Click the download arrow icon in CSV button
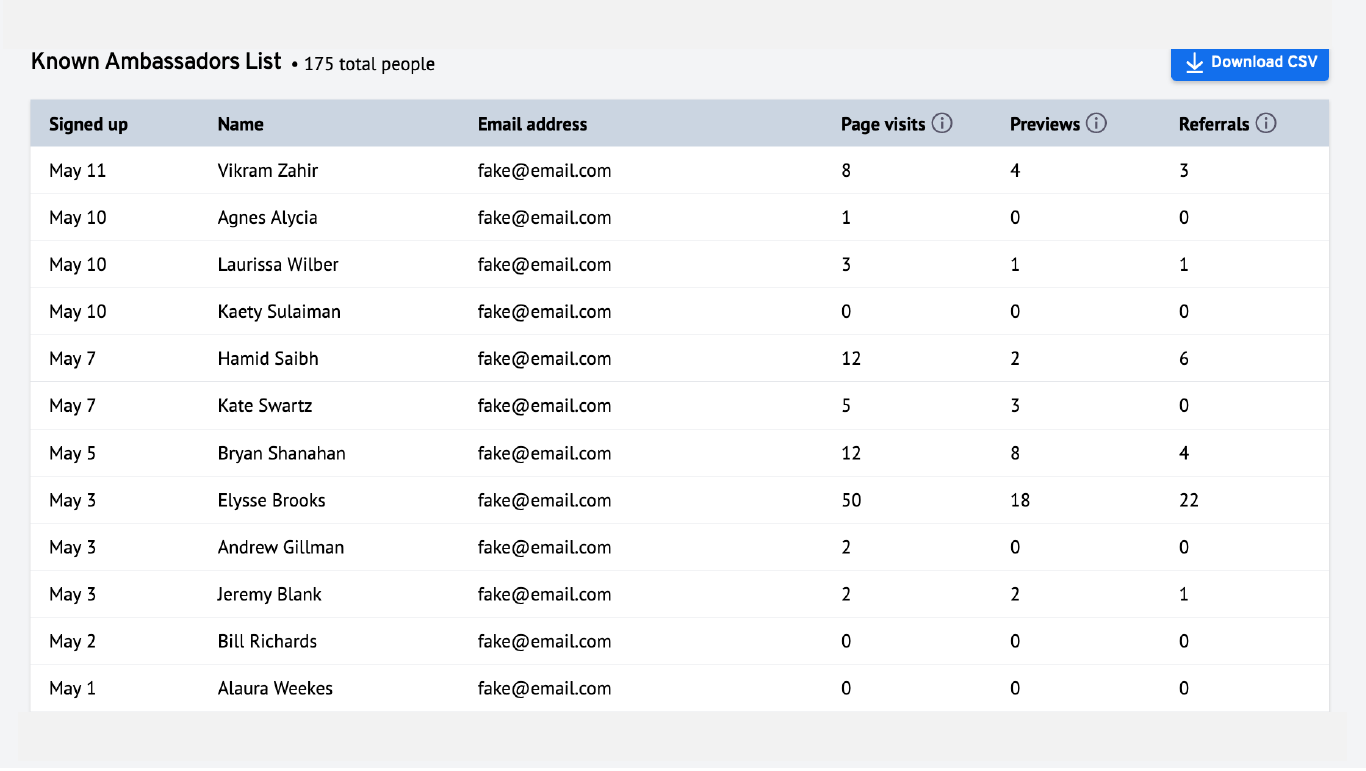 point(1194,63)
